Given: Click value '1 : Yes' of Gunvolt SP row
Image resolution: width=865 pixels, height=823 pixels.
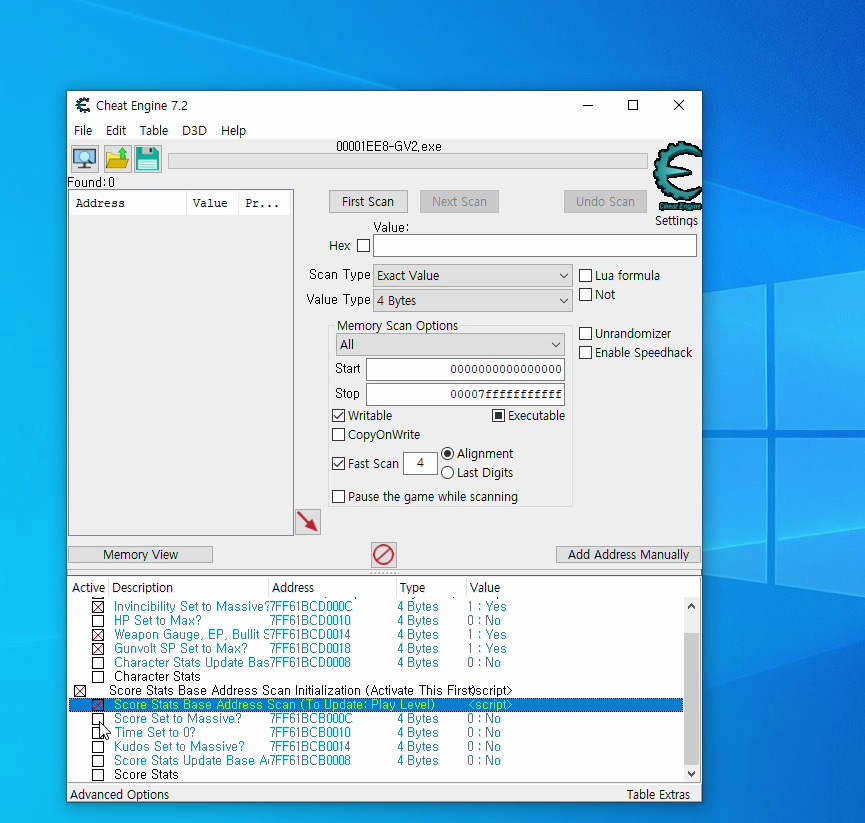Looking at the screenshot, I should tap(487, 649).
